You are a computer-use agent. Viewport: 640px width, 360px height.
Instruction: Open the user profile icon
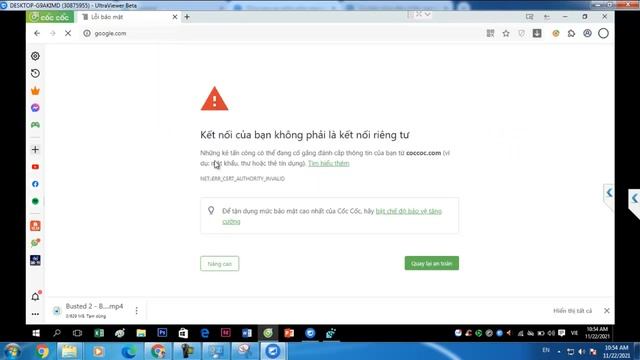[587, 33]
